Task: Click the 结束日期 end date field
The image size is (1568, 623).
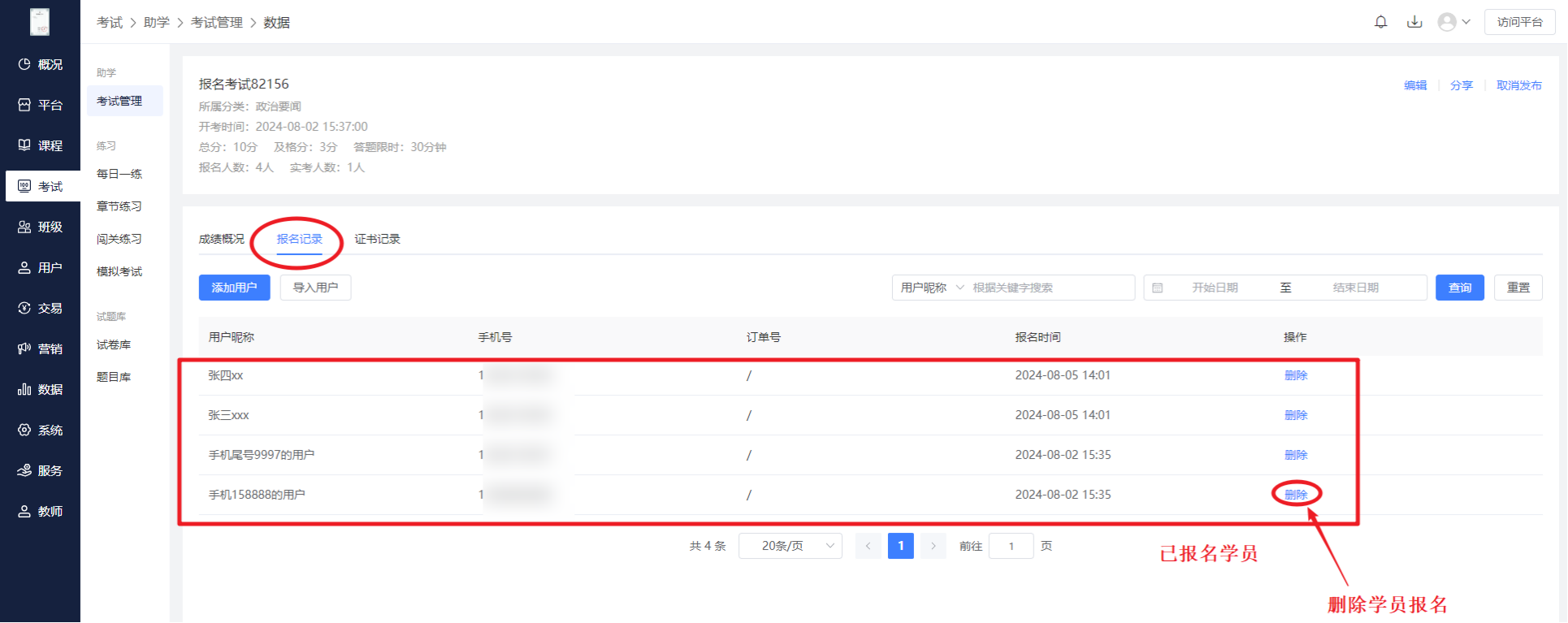Action: tap(1355, 288)
